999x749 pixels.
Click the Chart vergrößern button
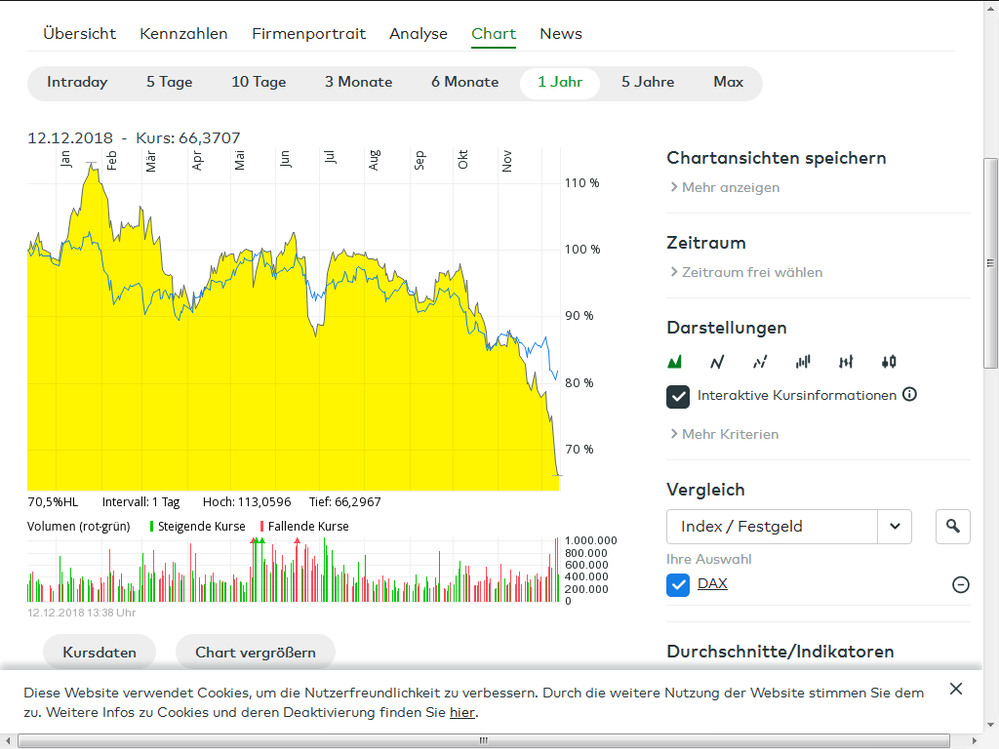coord(255,652)
